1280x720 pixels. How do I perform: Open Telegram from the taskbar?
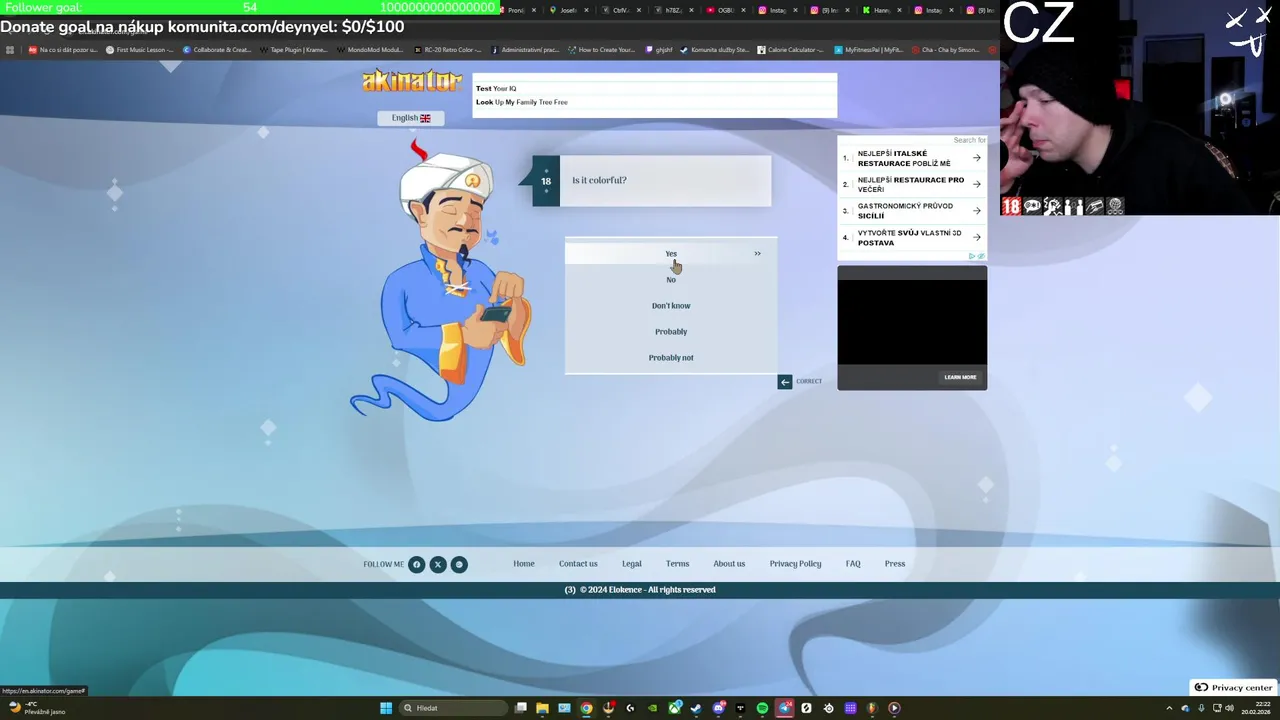tap(785, 708)
